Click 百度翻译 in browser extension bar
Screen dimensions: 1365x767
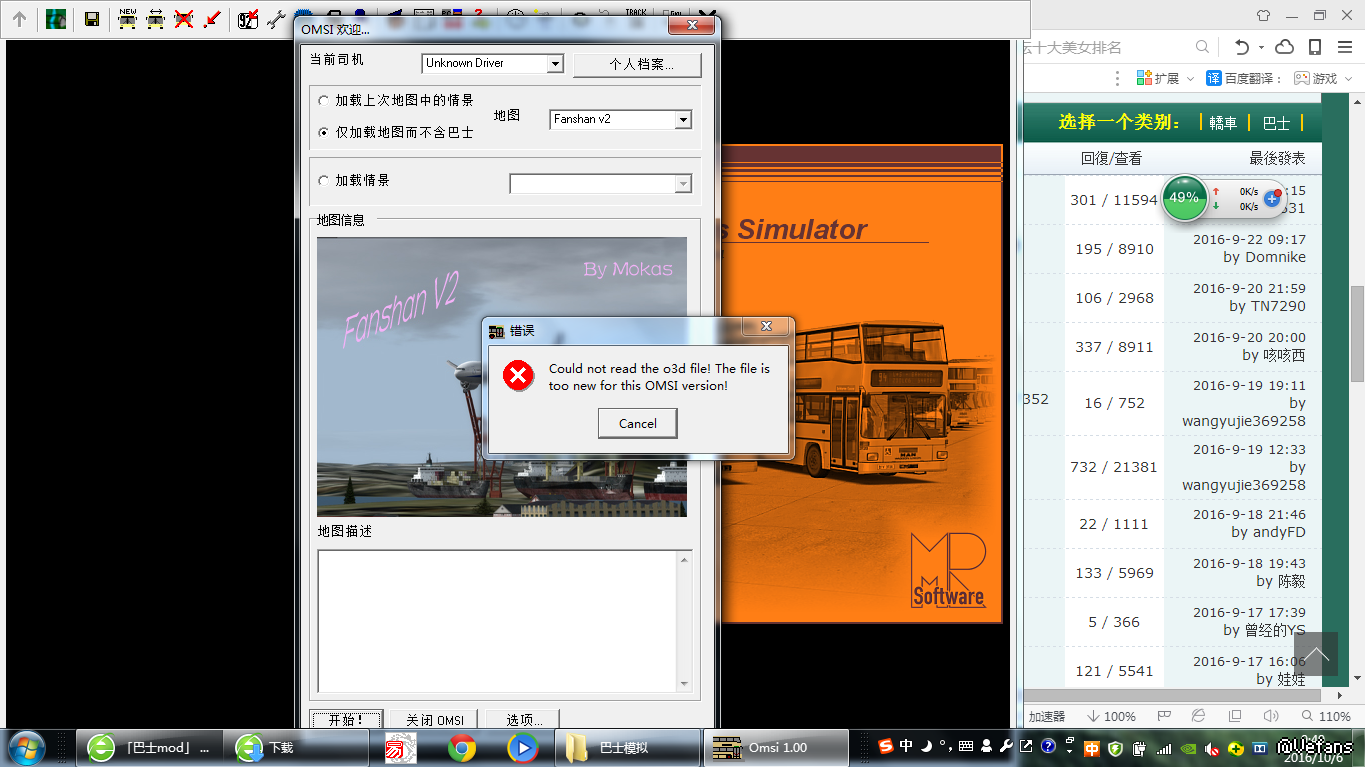coord(1245,78)
